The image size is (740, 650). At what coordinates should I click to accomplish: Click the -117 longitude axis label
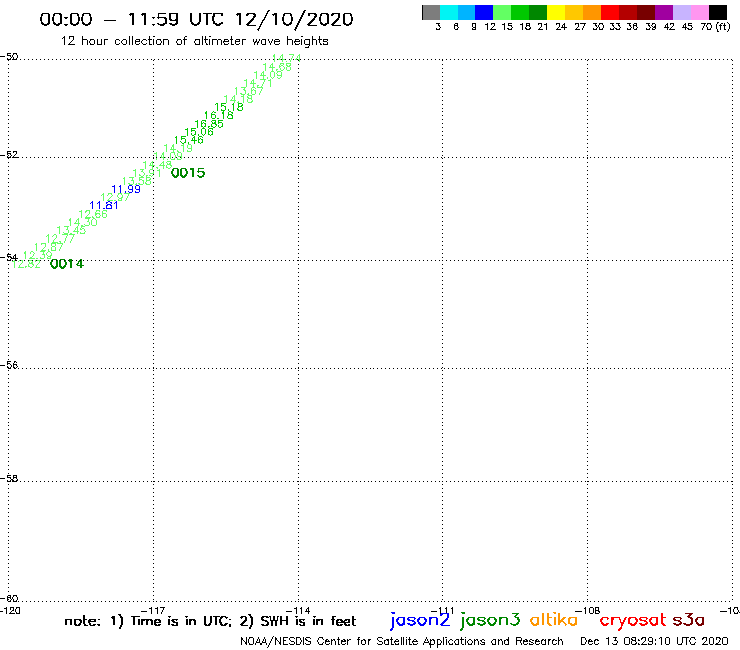point(153,610)
